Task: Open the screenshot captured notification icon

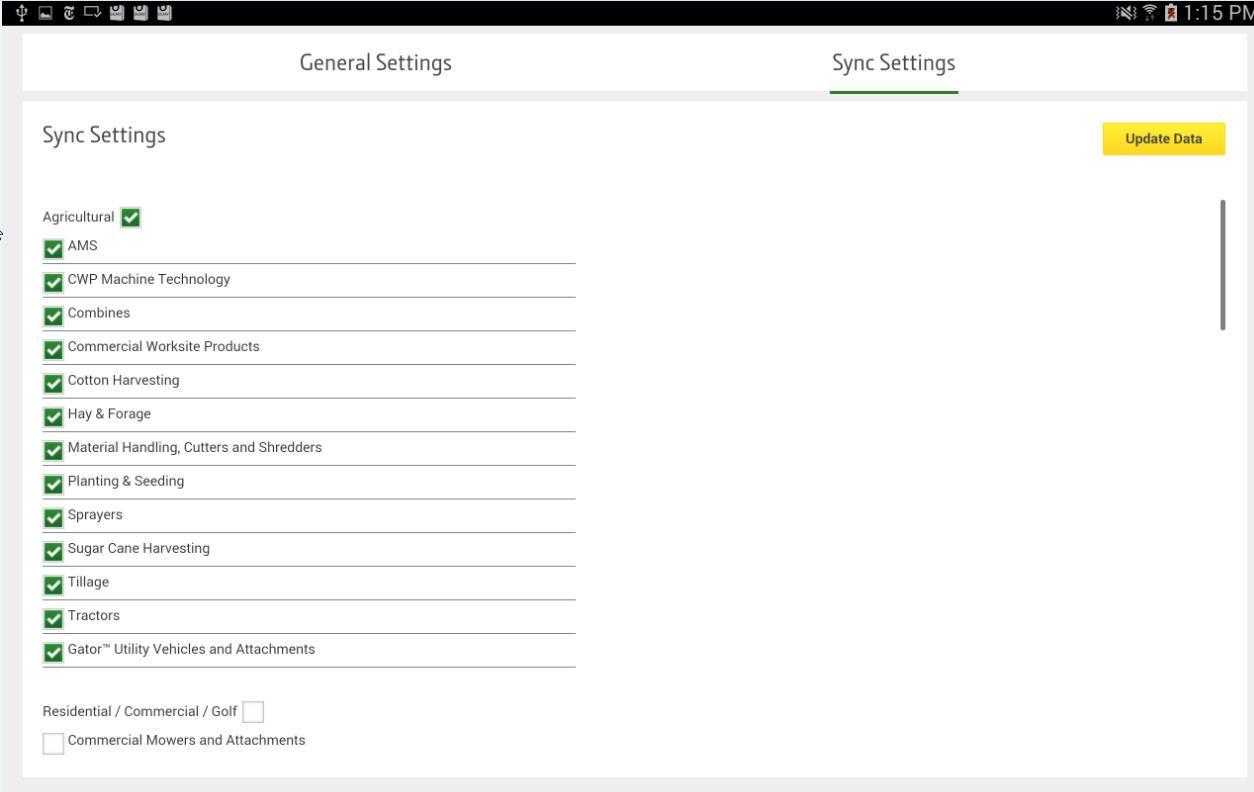Action: click(x=45, y=12)
